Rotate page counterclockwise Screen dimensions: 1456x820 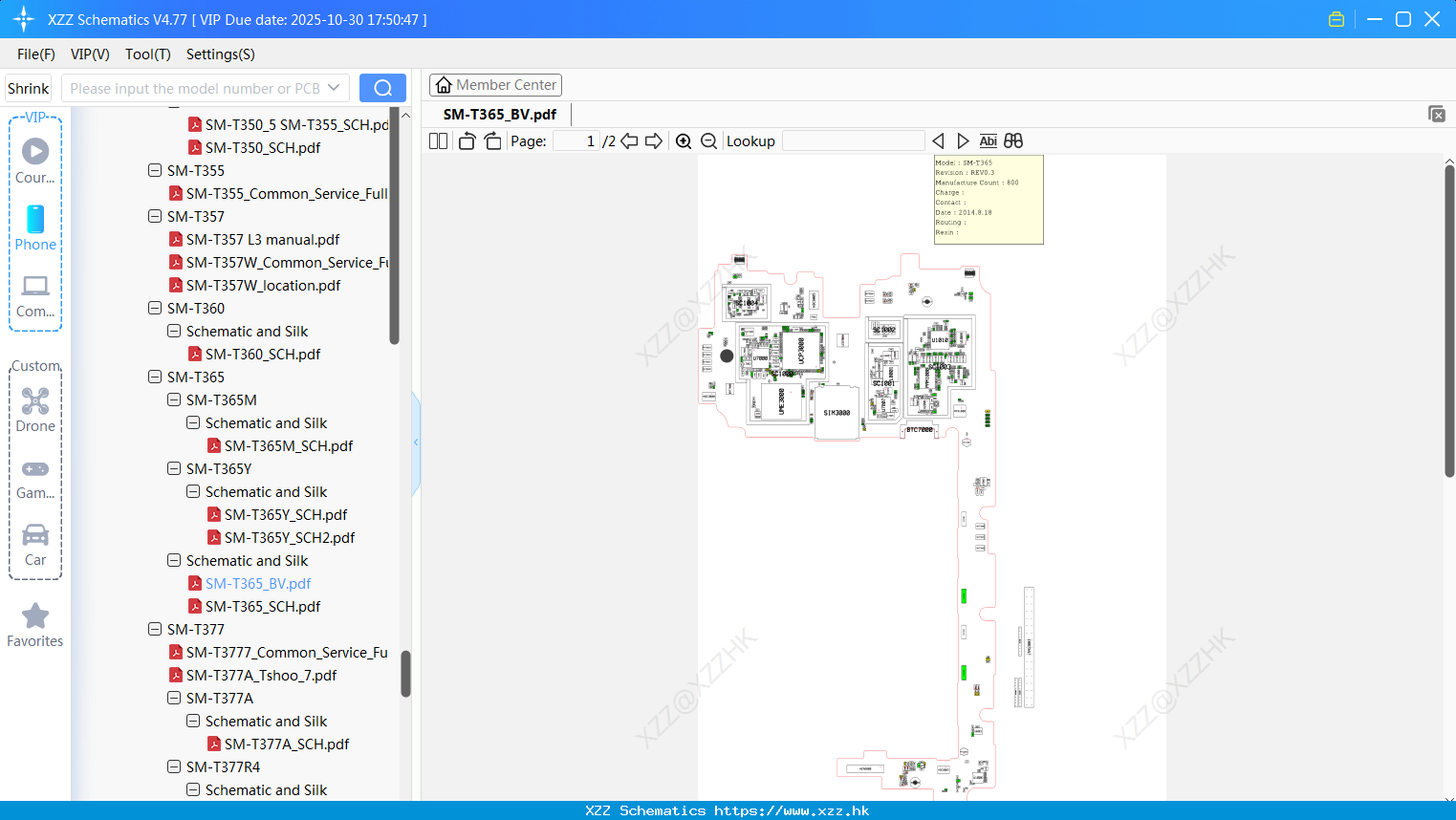(467, 140)
